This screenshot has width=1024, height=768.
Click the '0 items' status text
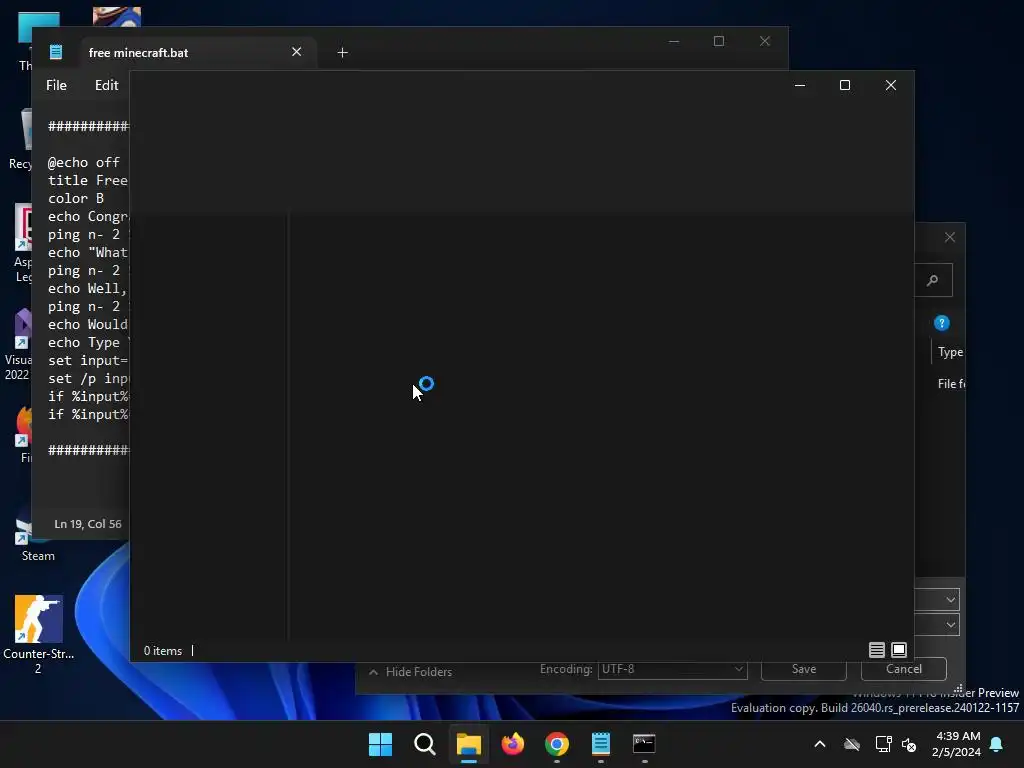click(163, 651)
